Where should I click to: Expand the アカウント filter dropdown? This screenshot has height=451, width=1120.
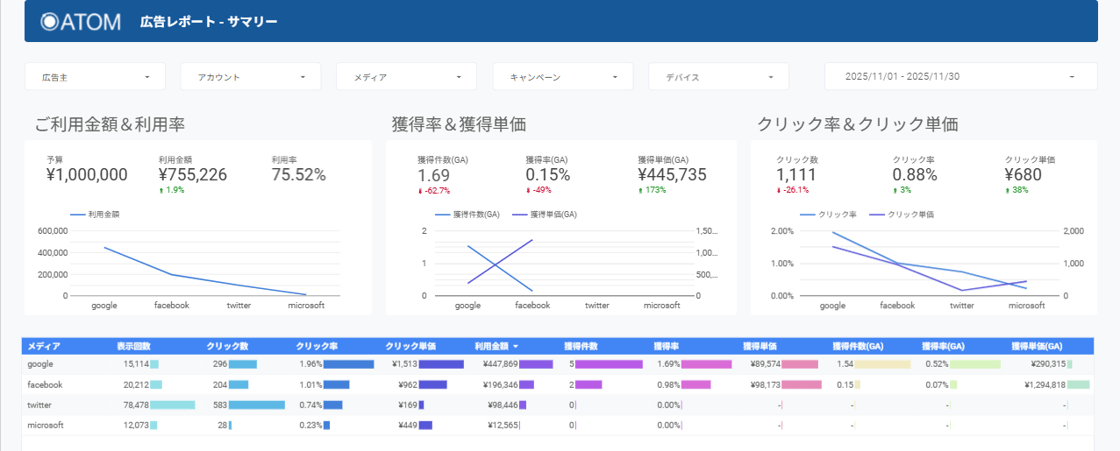[x=250, y=77]
